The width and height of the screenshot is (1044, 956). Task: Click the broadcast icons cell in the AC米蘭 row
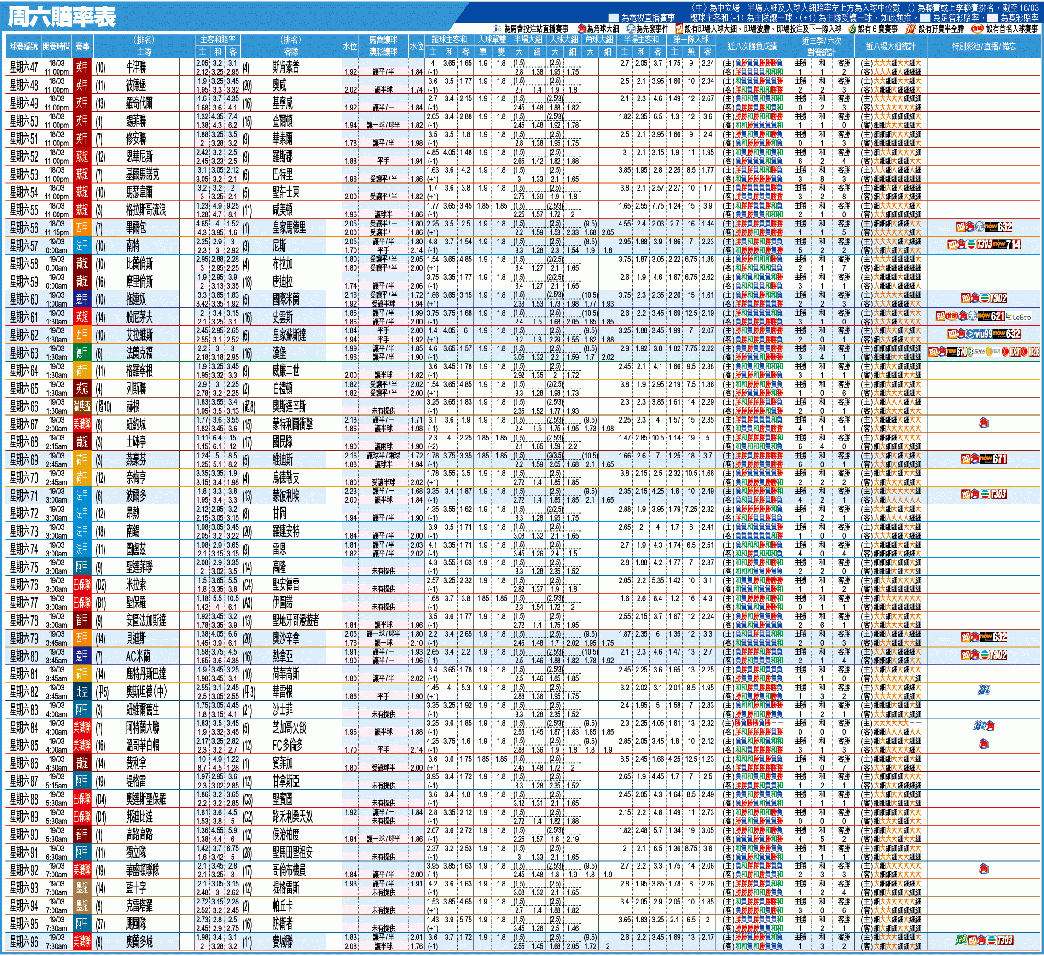click(x=984, y=656)
